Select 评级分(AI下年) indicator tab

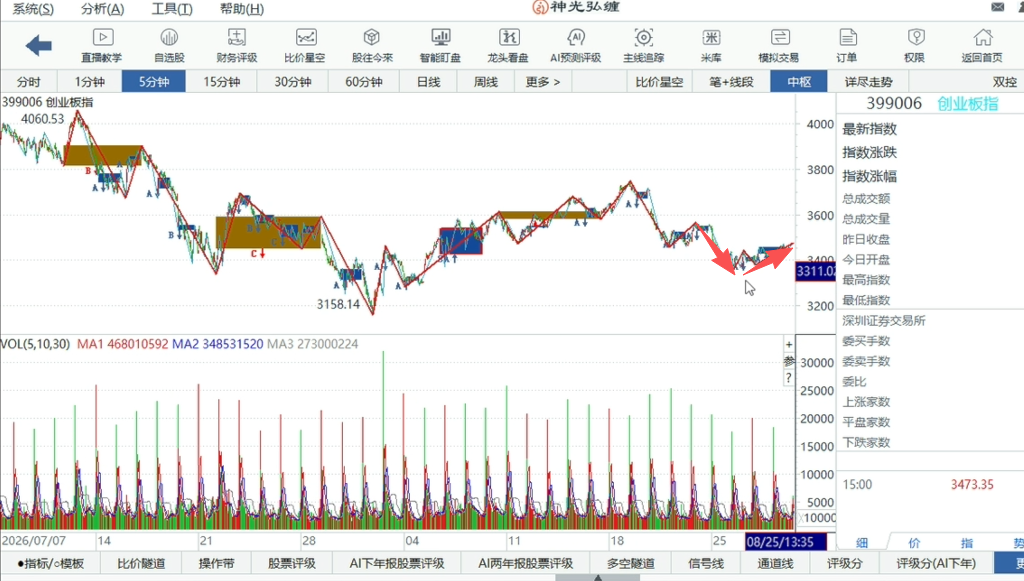click(936, 563)
